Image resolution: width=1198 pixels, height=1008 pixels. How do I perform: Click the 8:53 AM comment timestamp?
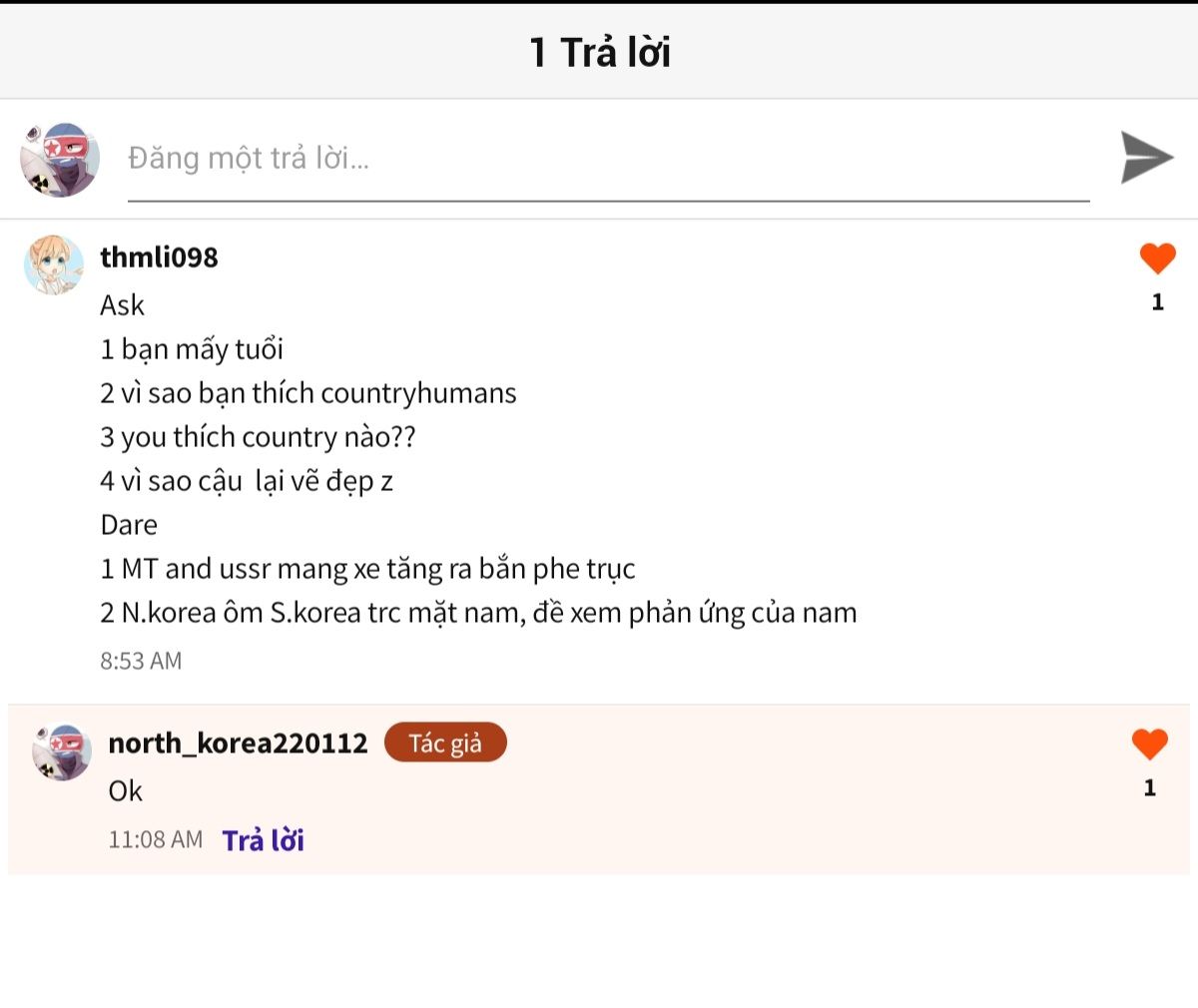[x=141, y=661]
